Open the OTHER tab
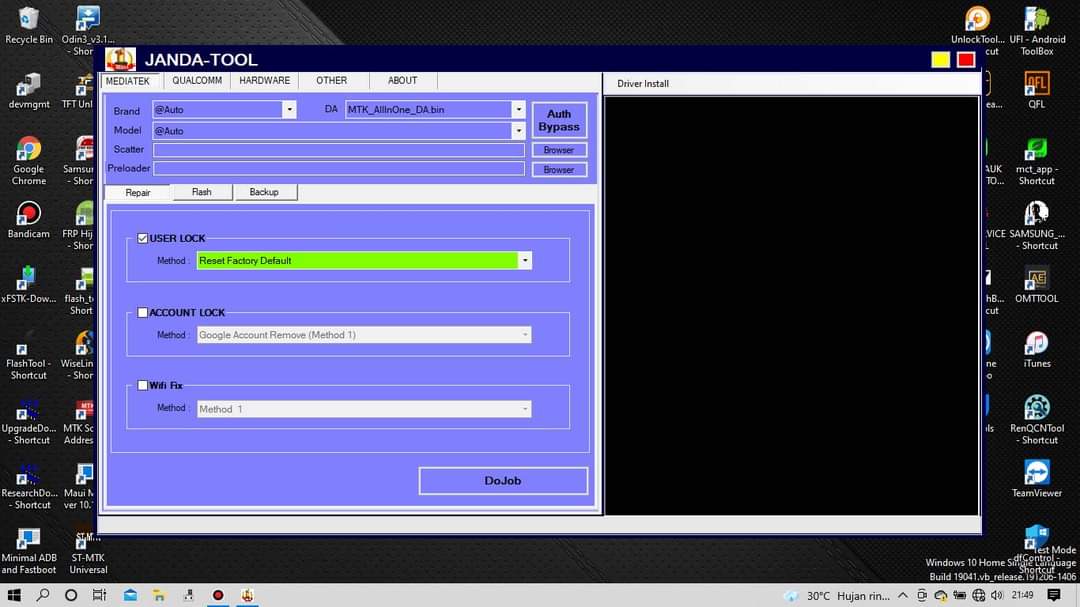 331,81
